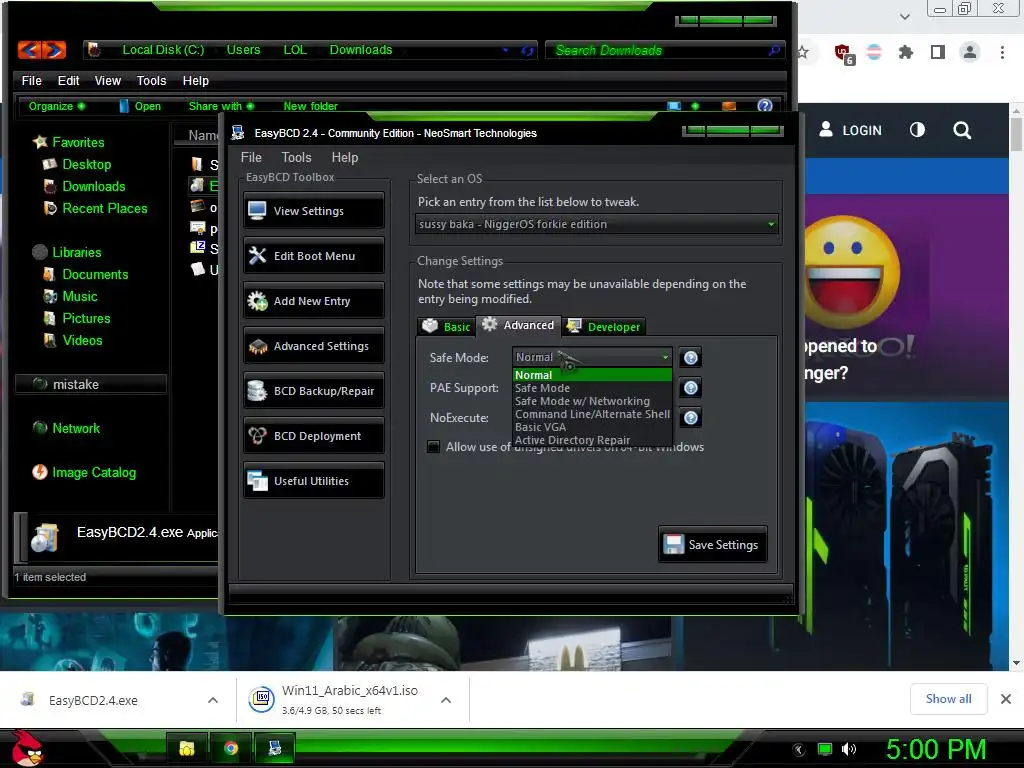The width and height of the screenshot is (1024, 768).
Task: Open EasyBCD Tools menu
Action: point(296,157)
